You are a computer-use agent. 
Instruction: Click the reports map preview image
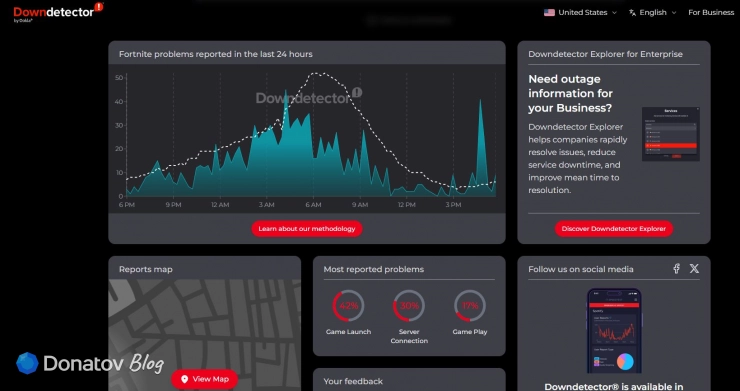coord(204,335)
